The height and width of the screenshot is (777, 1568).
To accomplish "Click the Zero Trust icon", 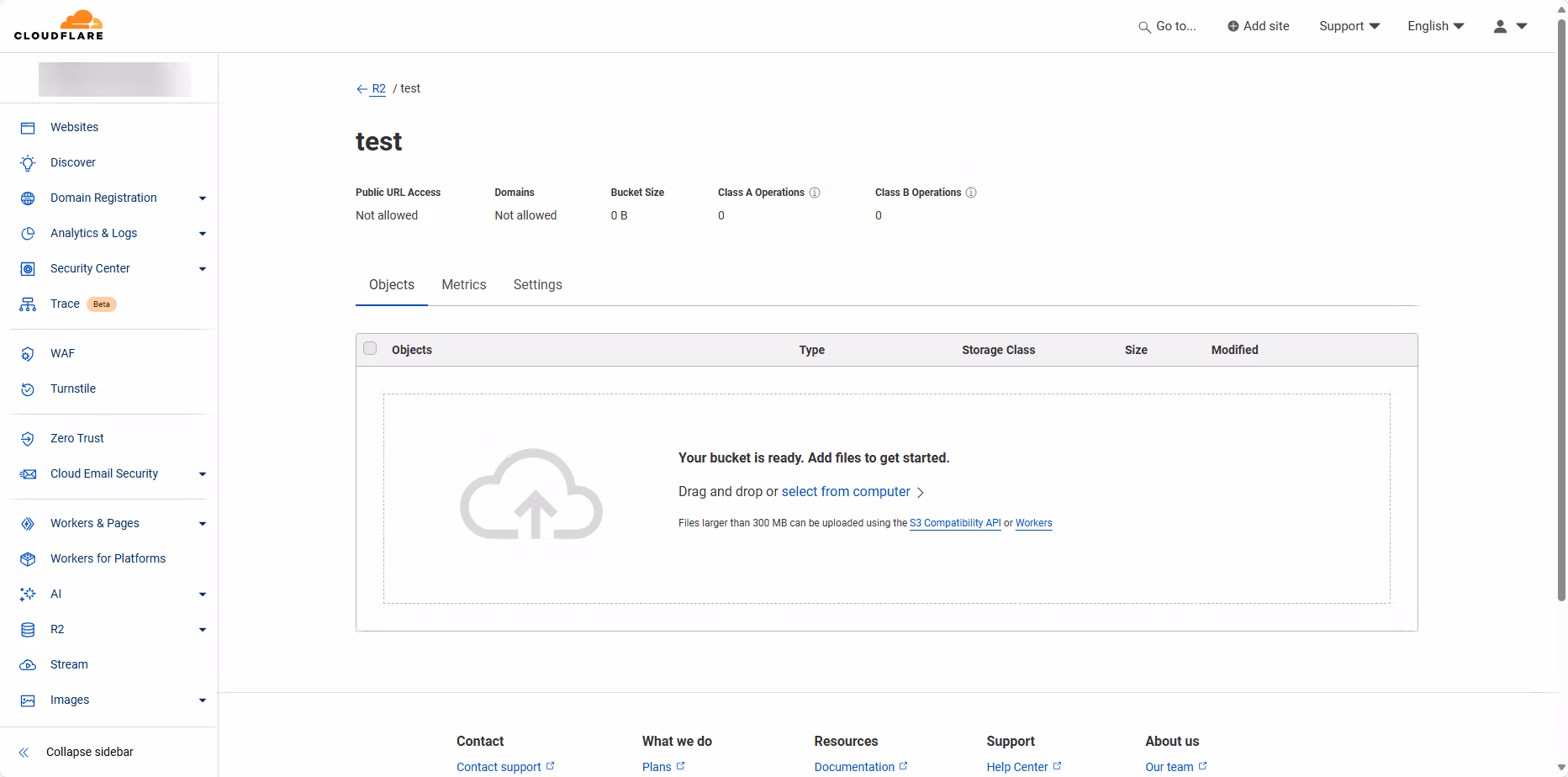I will click(28, 439).
